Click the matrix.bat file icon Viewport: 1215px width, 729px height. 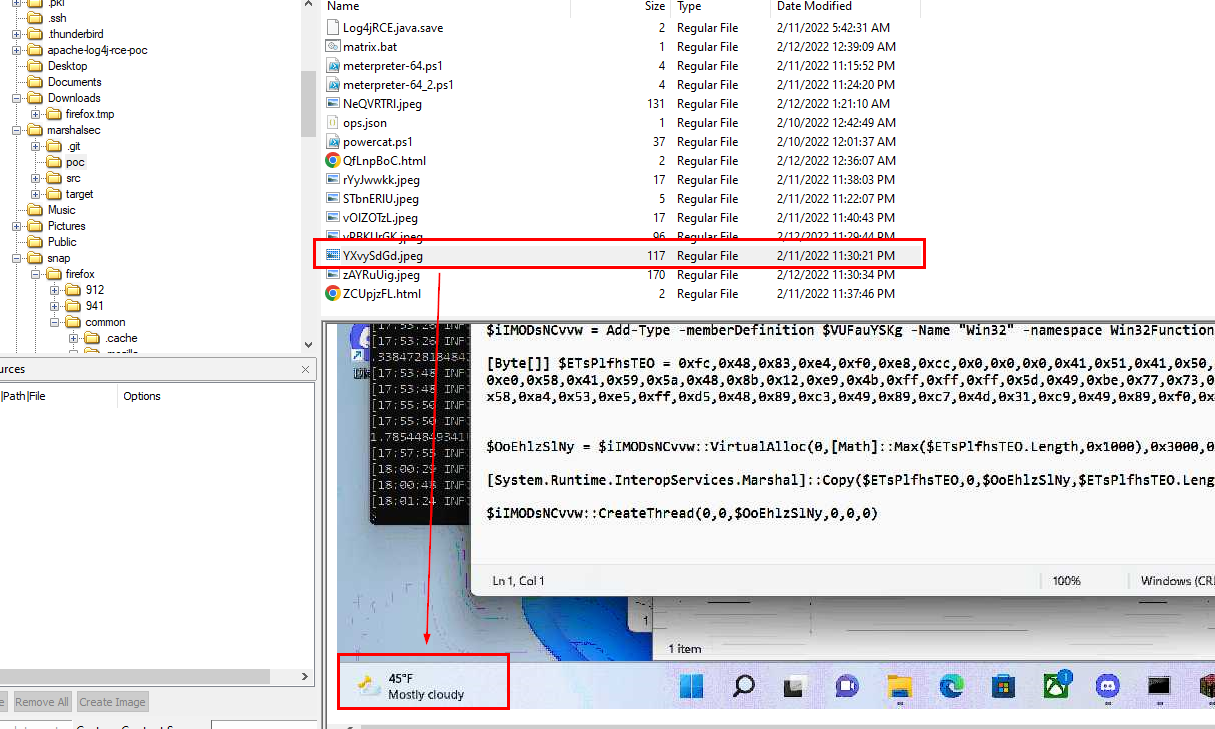[x=333, y=47]
